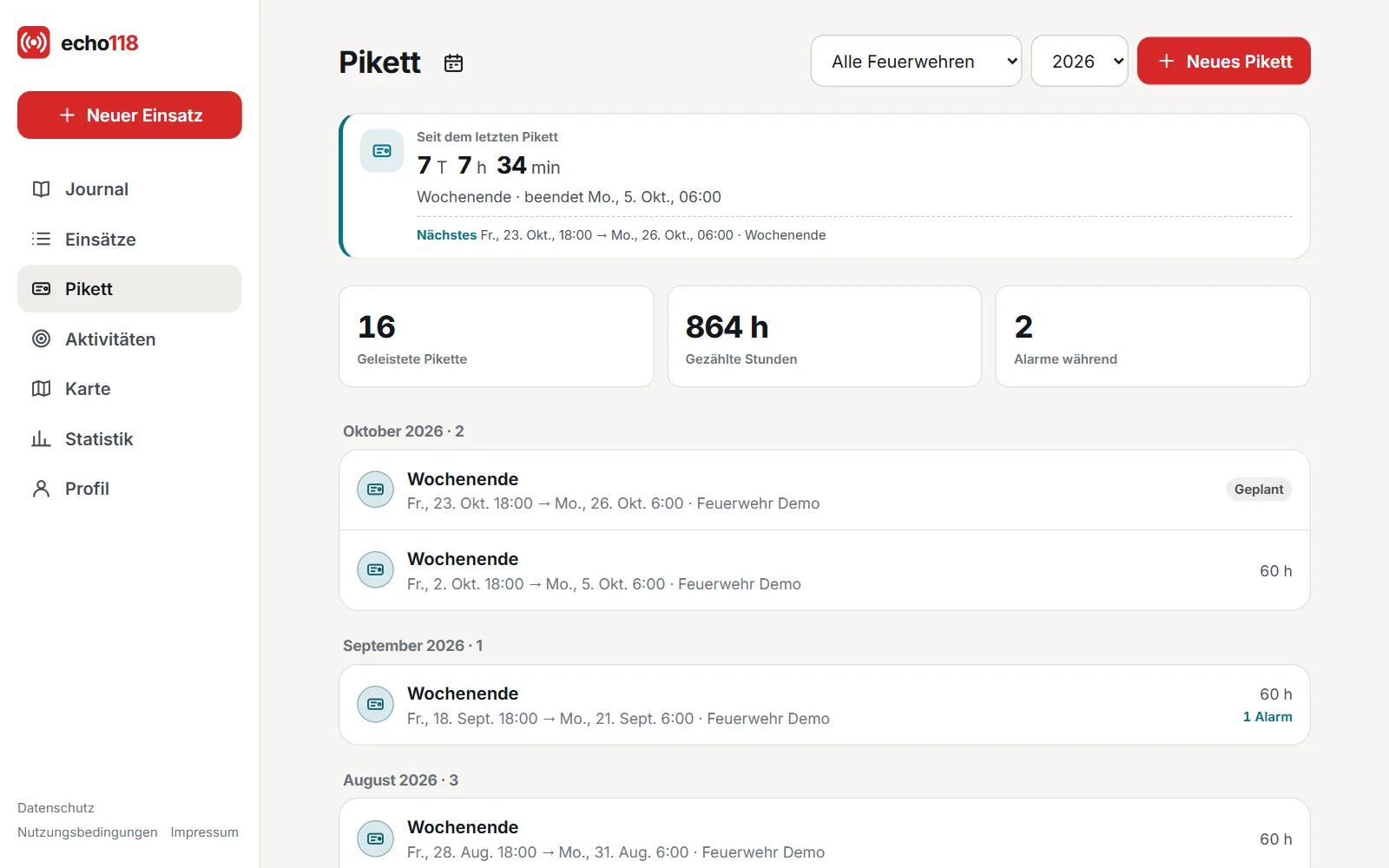Click the Neuer Einsatz button label
Viewport: 1389px width, 868px height.
pos(144,115)
